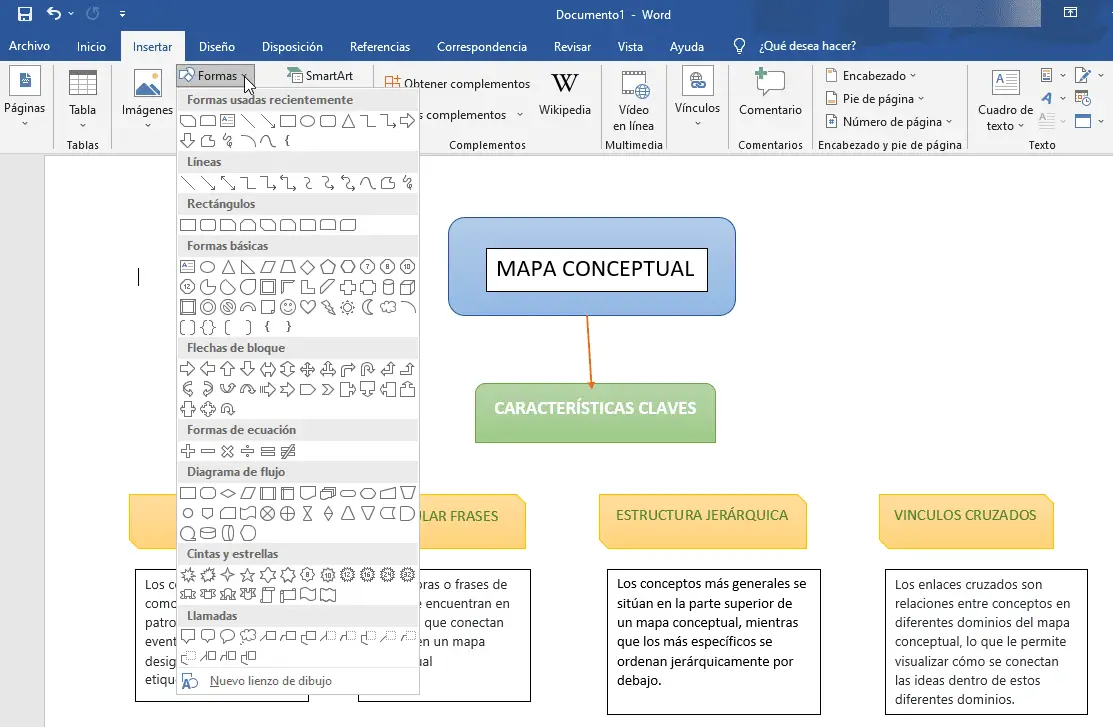This screenshot has width=1113, height=727.
Task: Pick the flowchart magnetic disk shape
Action: pos(208,533)
